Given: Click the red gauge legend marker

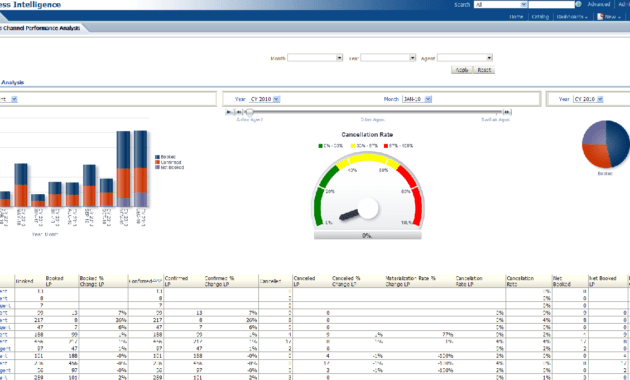Looking at the screenshot, I should pyautogui.click(x=386, y=146).
